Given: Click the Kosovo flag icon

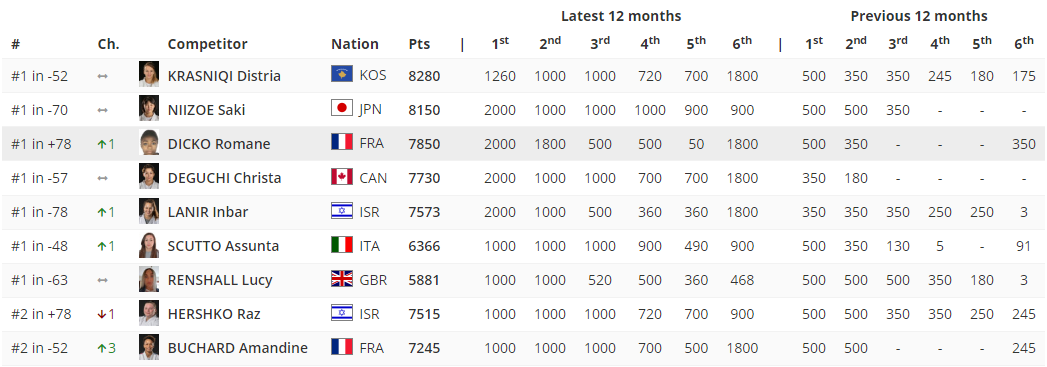Looking at the screenshot, I should coord(342,74).
